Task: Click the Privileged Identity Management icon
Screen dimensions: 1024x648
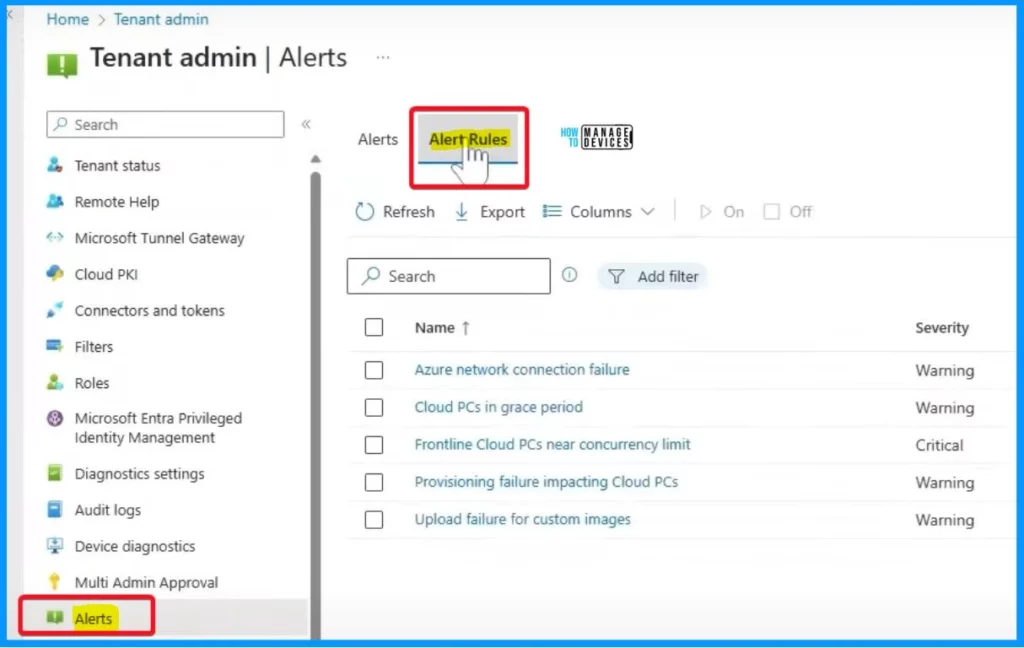Action: point(55,418)
